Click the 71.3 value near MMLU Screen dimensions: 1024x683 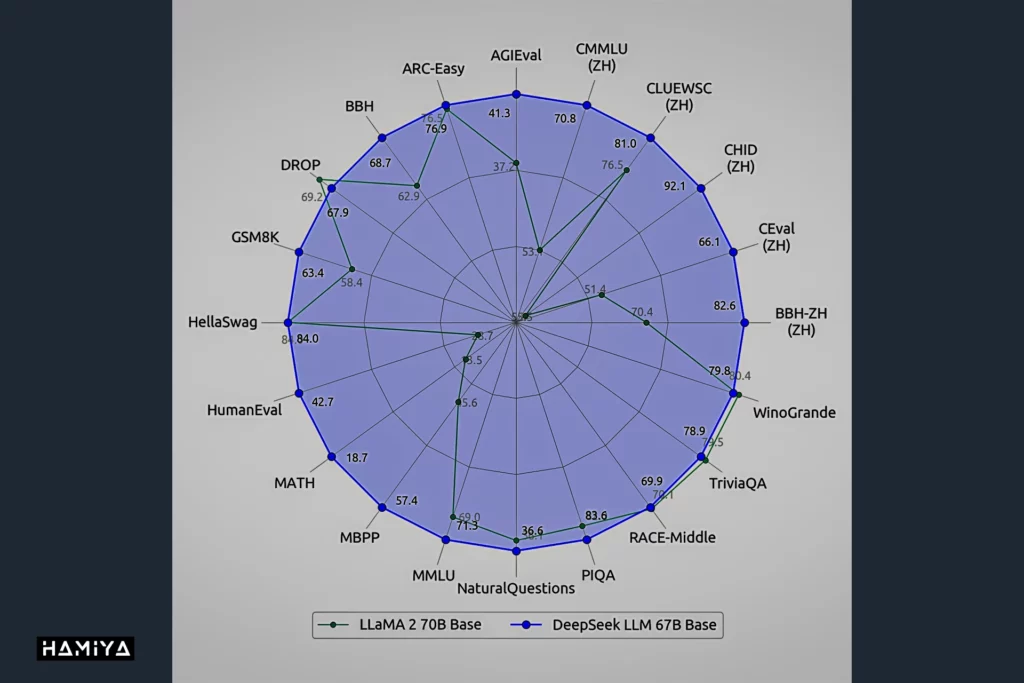[467, 526]
